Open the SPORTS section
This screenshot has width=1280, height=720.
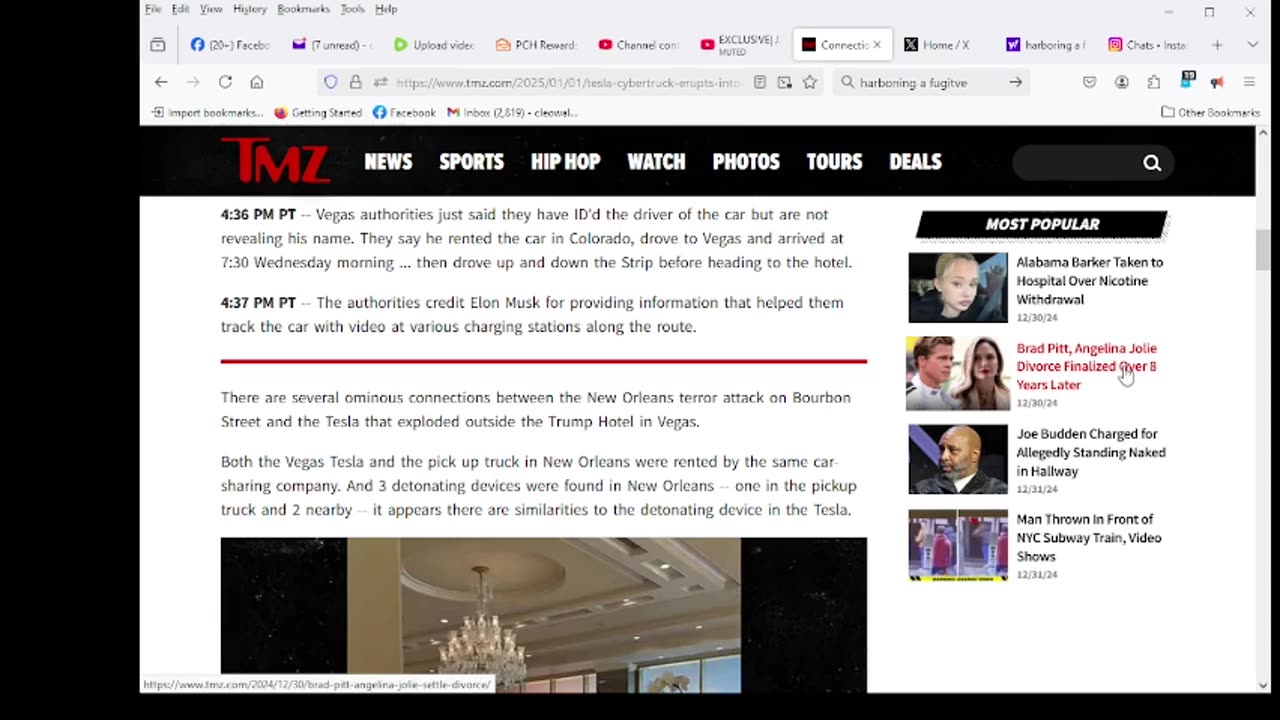472,162
